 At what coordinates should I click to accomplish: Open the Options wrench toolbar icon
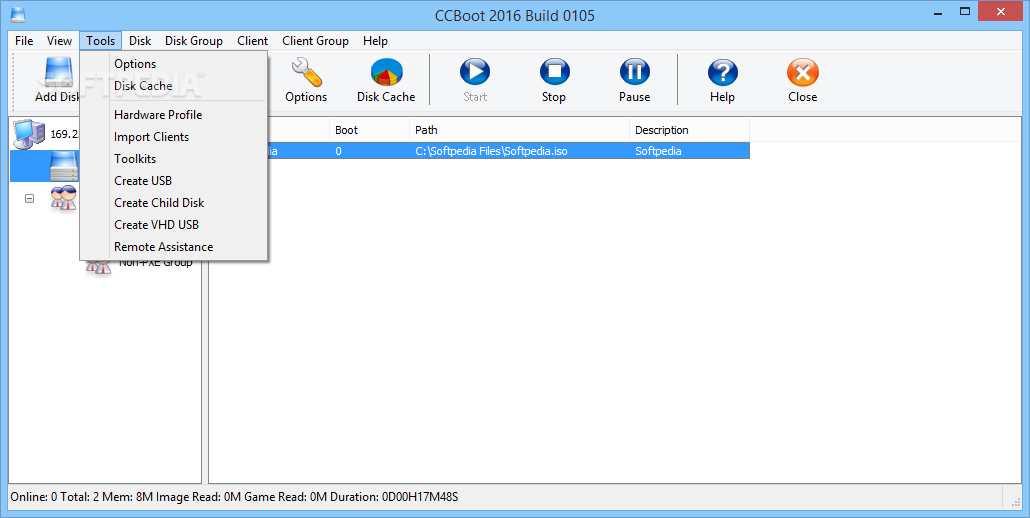[x=306, y=72]
